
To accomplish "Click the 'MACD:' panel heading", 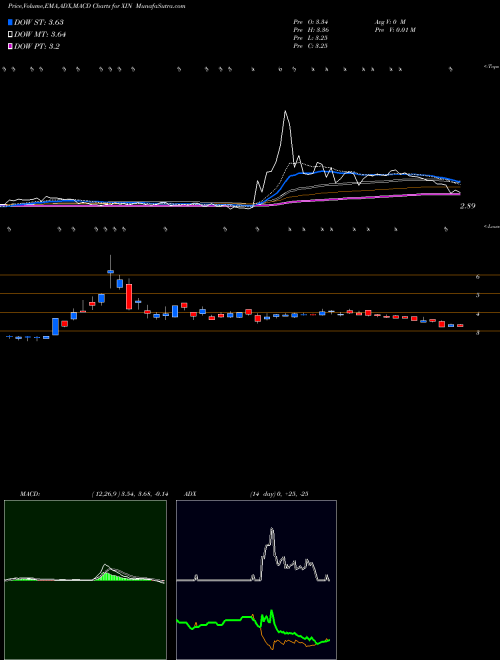I will click(x=29, y=494).
